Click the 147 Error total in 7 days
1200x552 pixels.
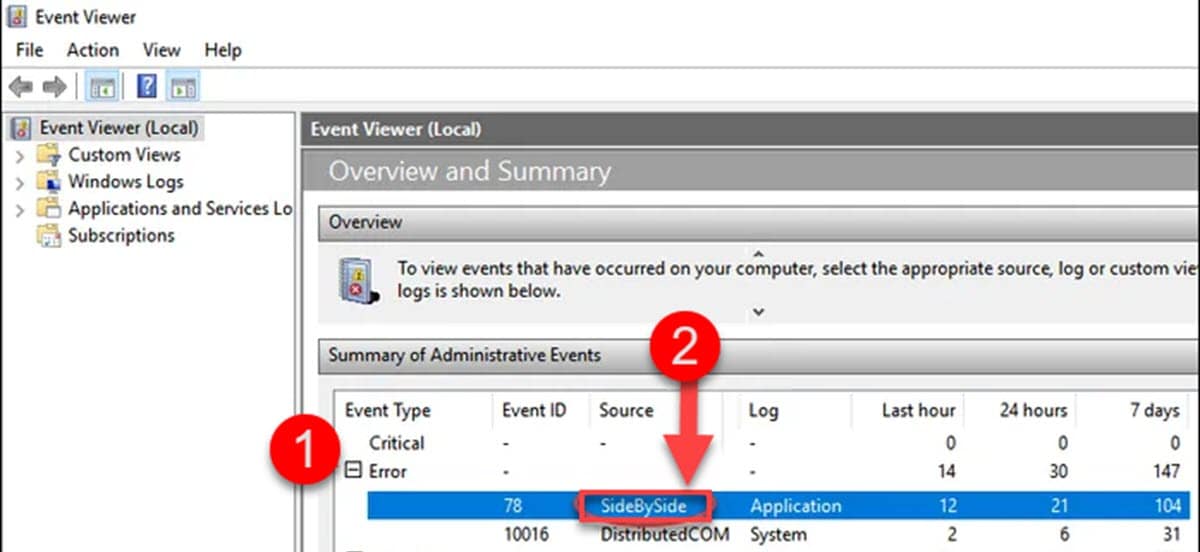tap(1165, 471)
